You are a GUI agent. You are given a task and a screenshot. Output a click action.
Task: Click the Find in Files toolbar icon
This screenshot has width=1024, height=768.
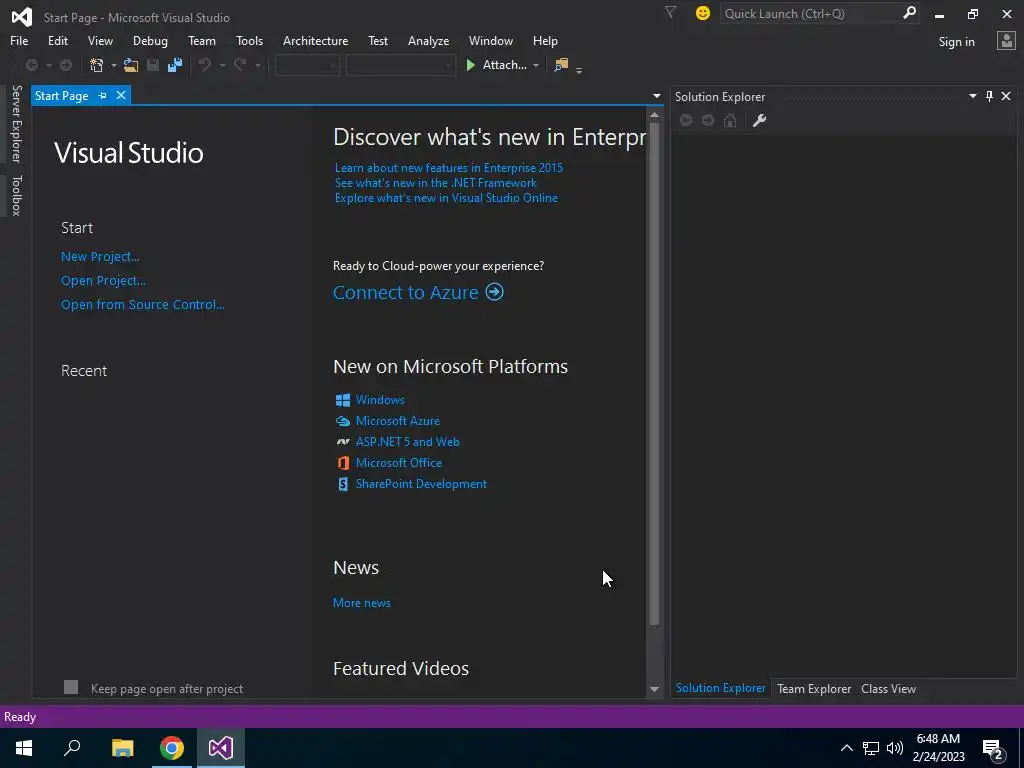[x=561, y=65]
